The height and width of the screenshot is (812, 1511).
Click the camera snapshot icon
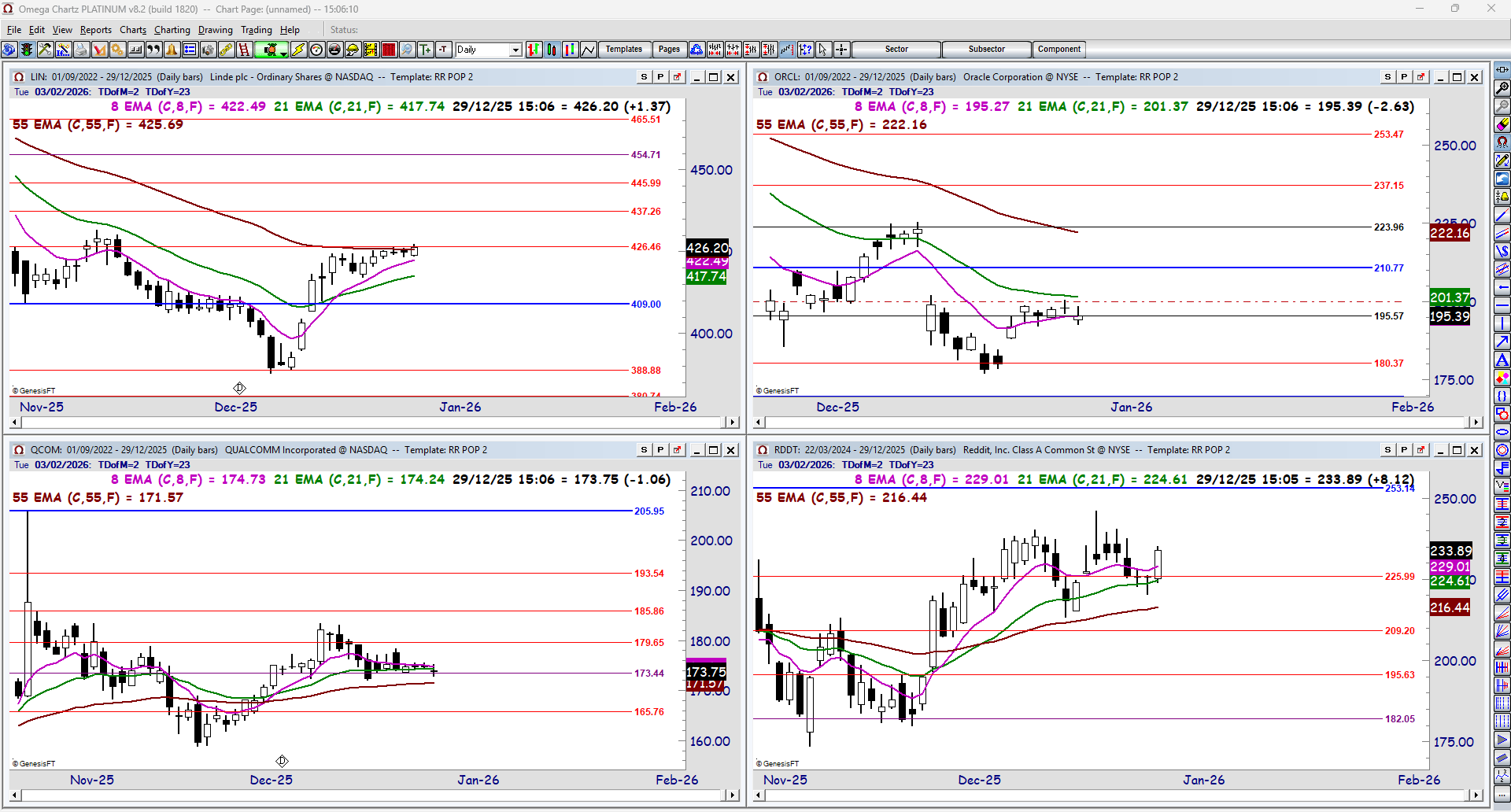click(x=208, y=50)
